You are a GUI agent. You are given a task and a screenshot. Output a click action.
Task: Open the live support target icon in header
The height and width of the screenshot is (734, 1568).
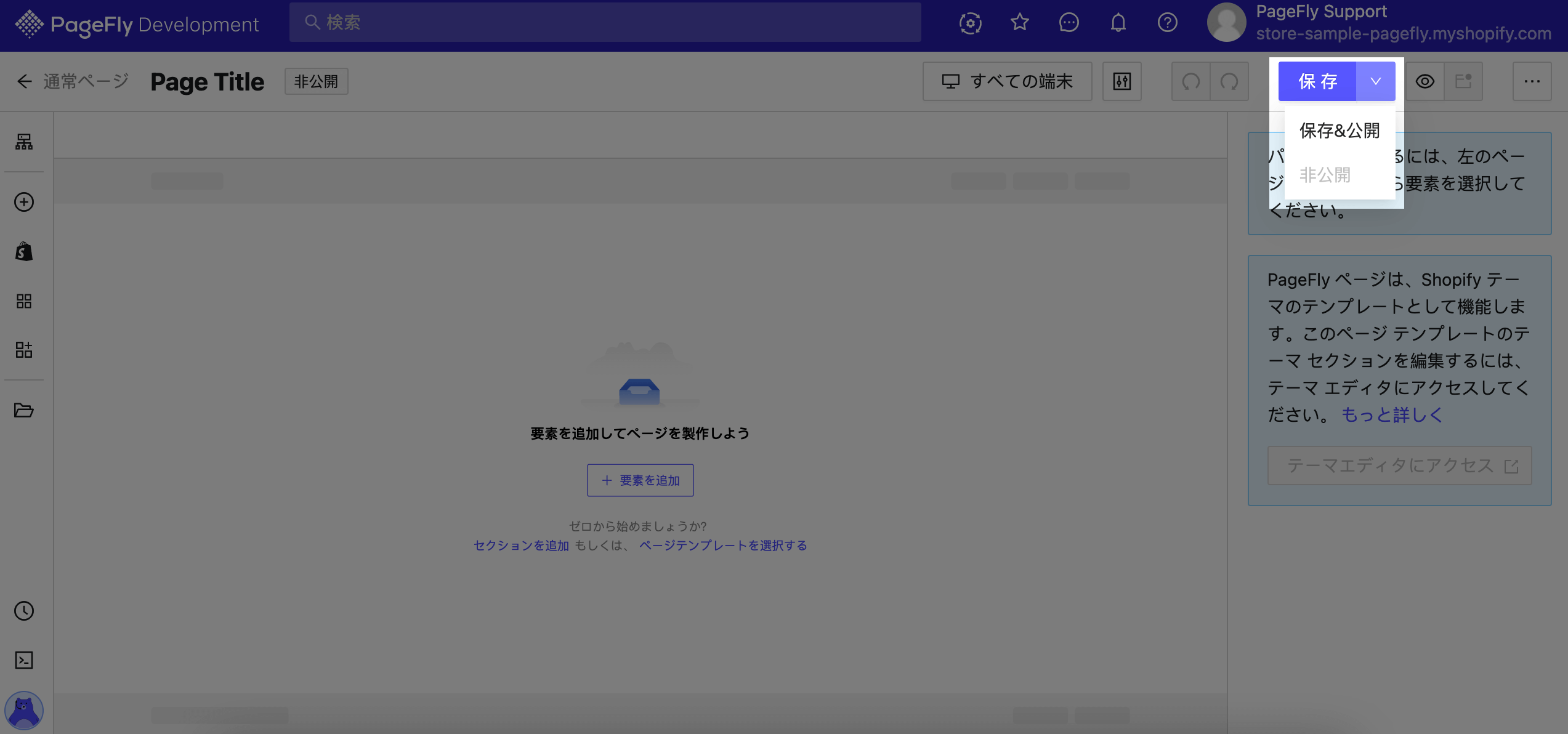click(x=970, y=23)
